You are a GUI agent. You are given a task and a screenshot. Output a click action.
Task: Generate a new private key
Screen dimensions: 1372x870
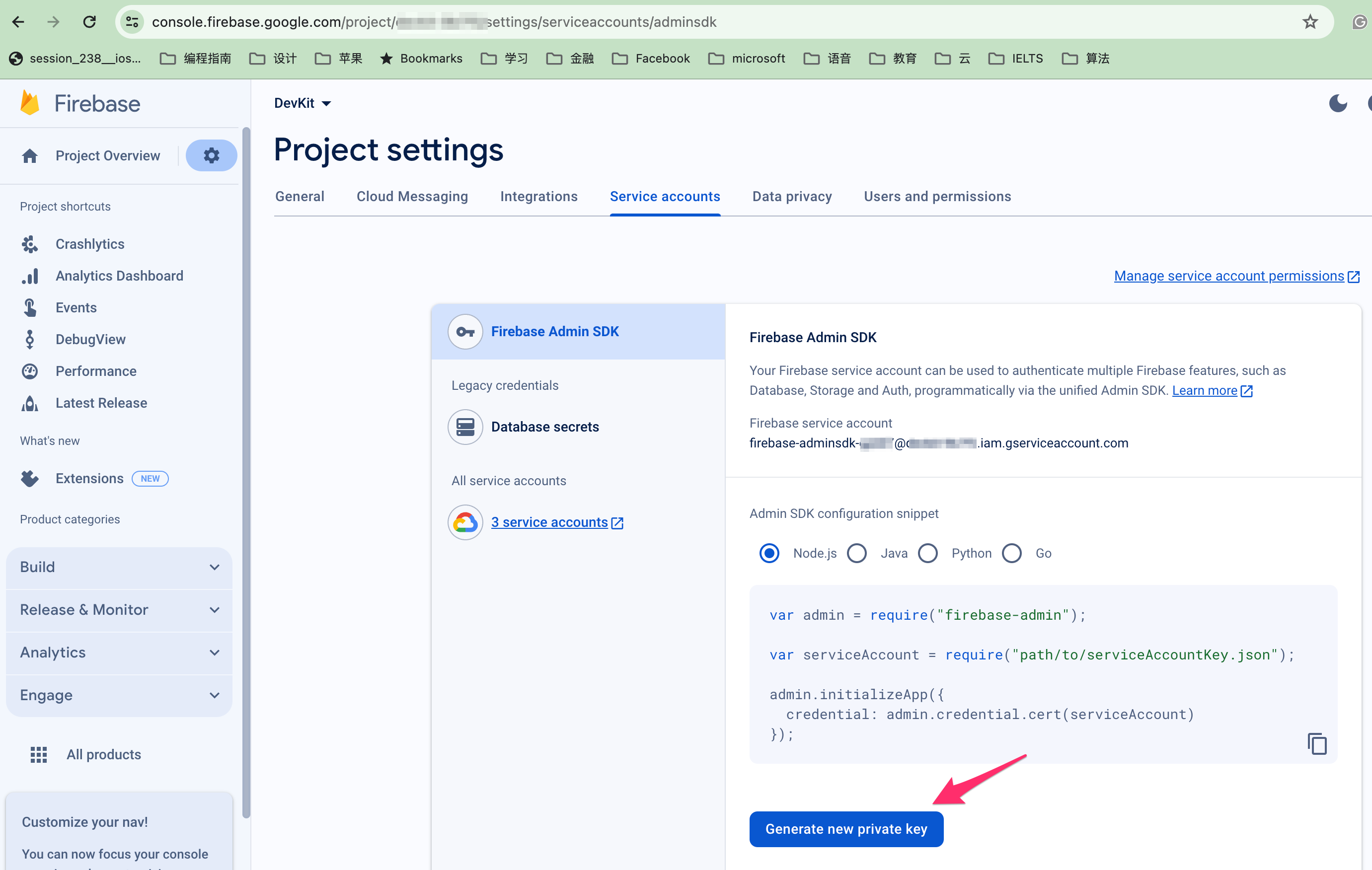845,829
